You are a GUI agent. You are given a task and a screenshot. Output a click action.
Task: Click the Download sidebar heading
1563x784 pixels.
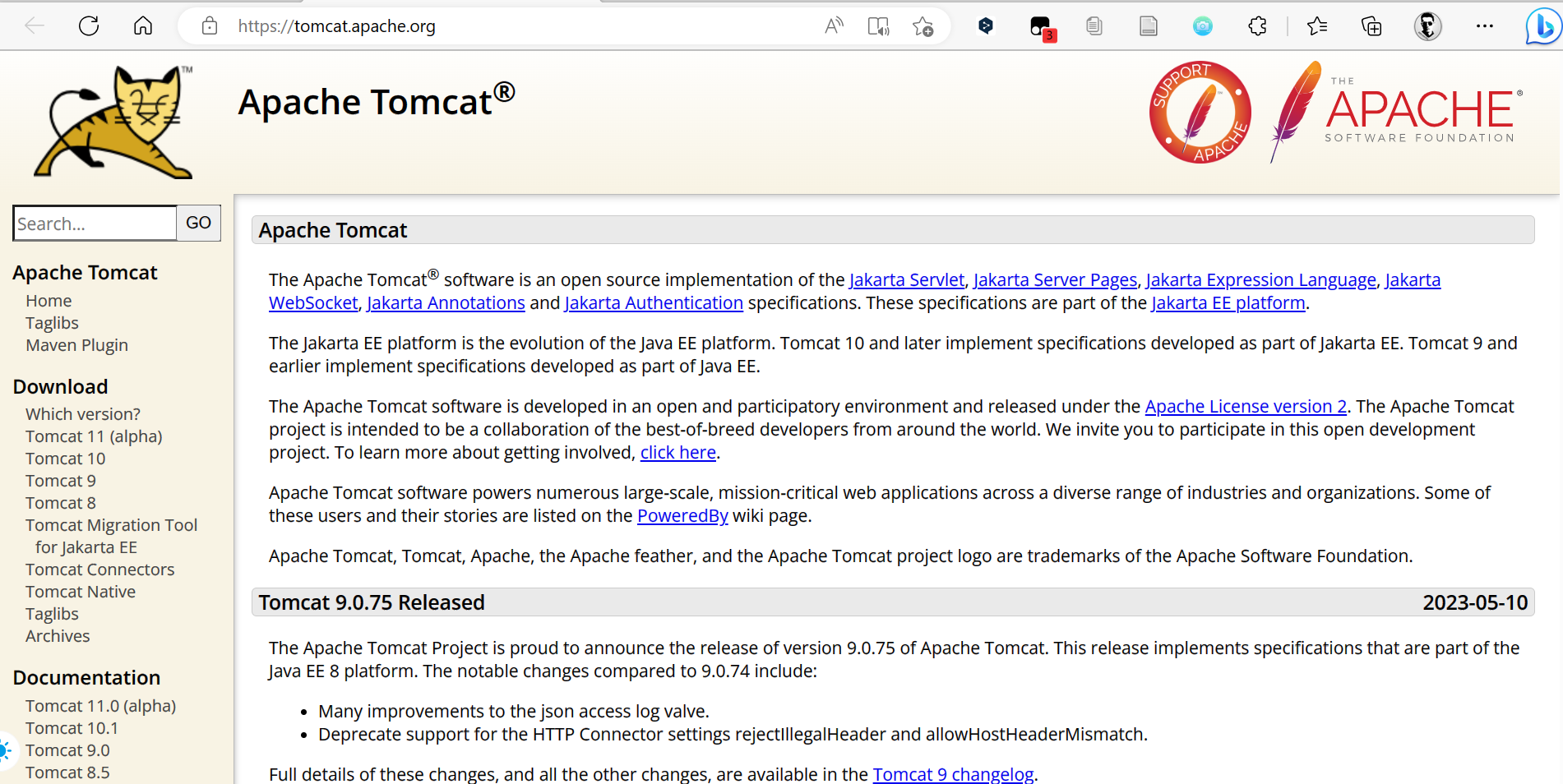tap(60, 386)
